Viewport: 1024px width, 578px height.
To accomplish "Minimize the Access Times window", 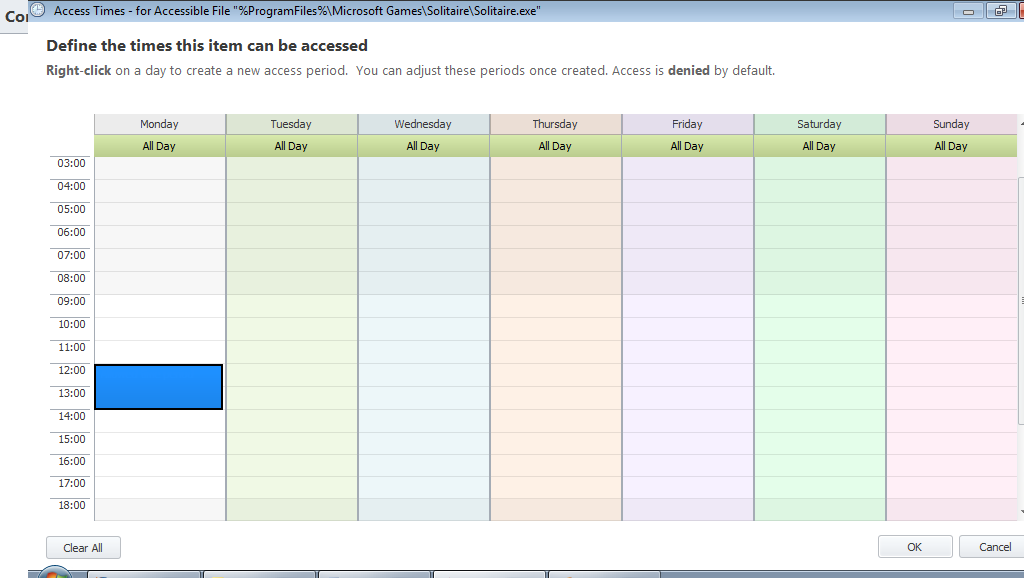I will tap(967, 11).
